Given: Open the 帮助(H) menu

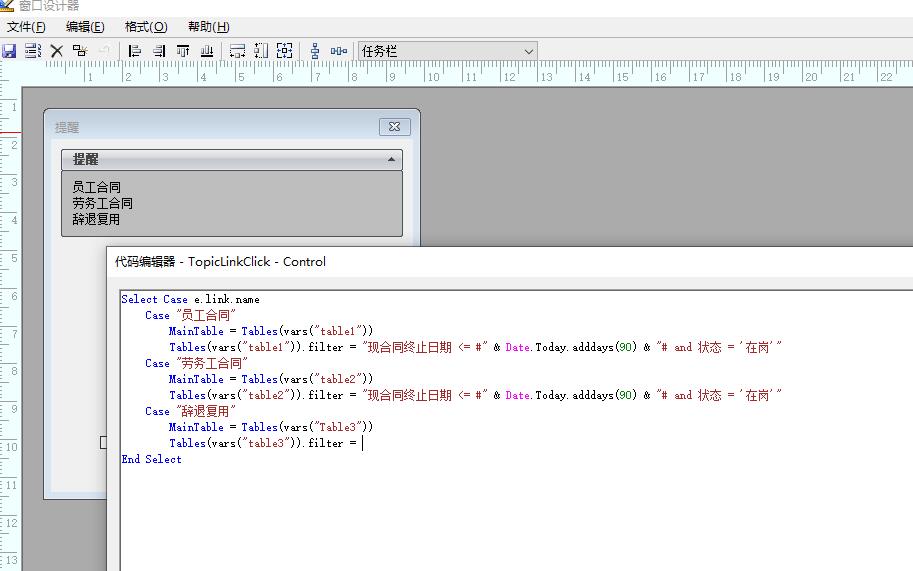Looking at the screenshot, I should point(208,27).
